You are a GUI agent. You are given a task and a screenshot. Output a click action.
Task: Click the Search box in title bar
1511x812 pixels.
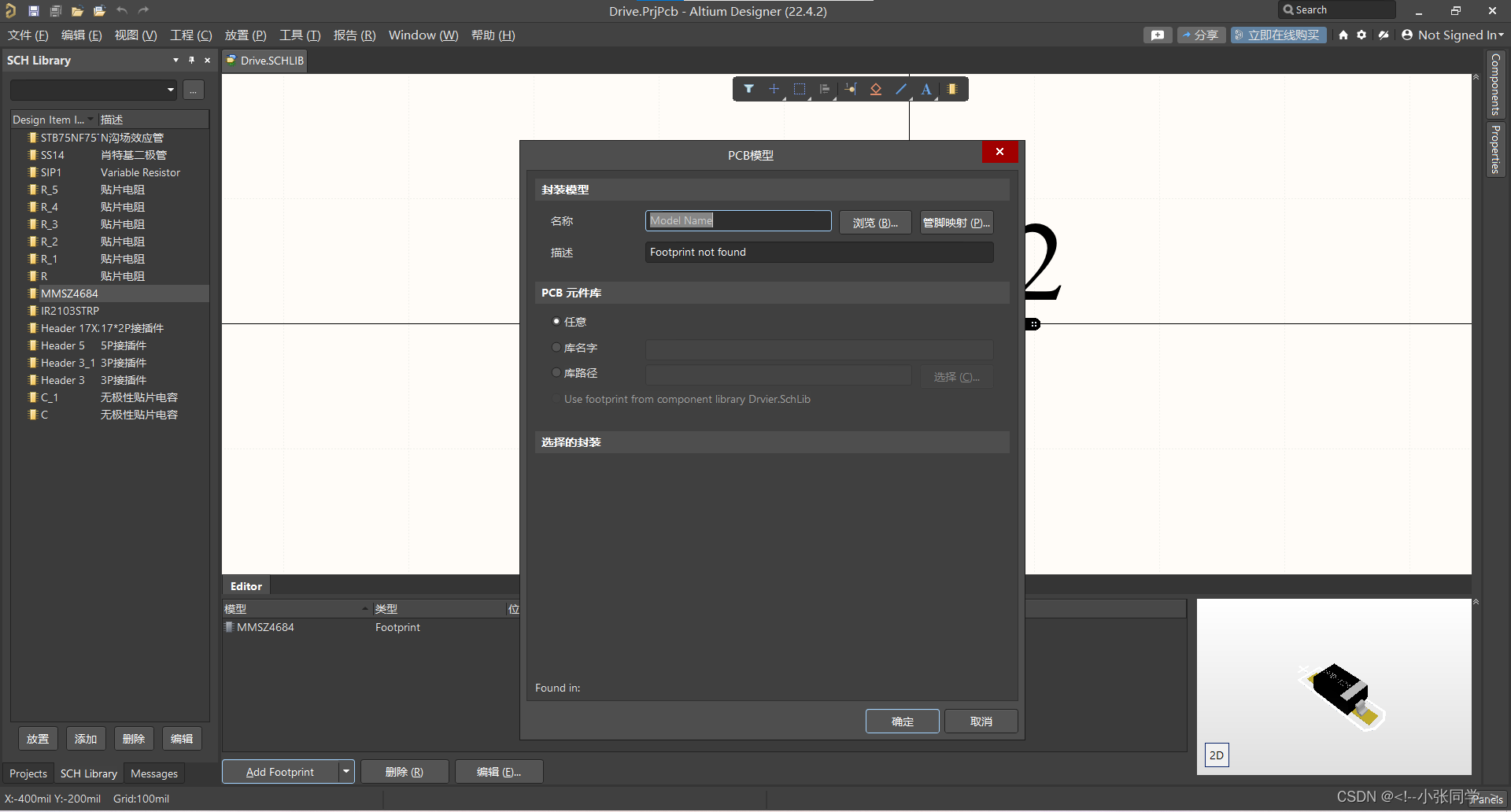[x=1337, y=10]
